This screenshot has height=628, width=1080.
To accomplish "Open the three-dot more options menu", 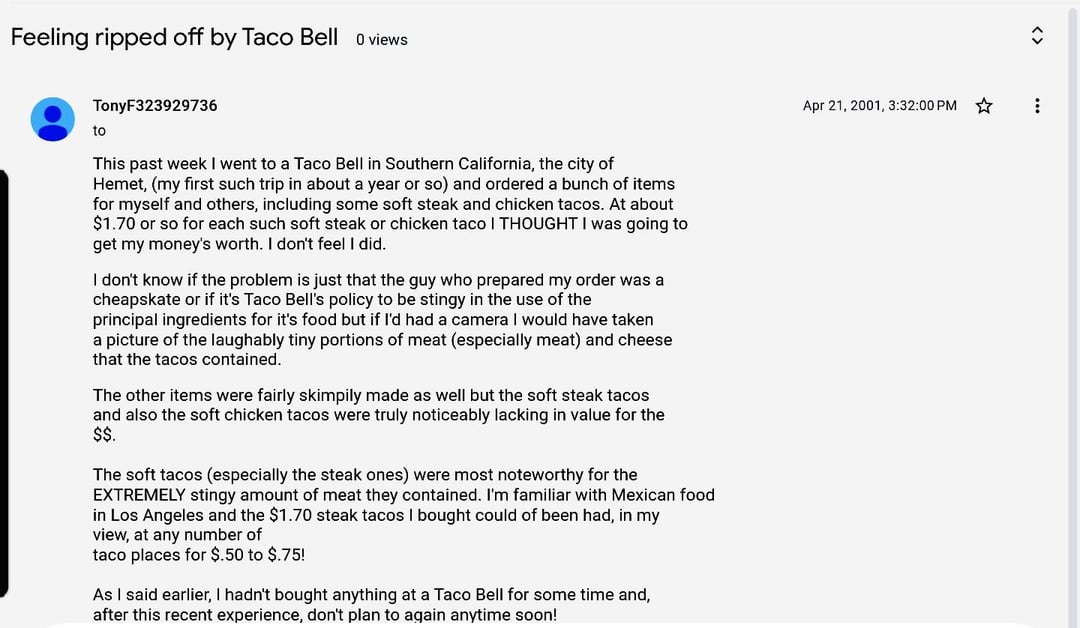I will (1037, 106).
